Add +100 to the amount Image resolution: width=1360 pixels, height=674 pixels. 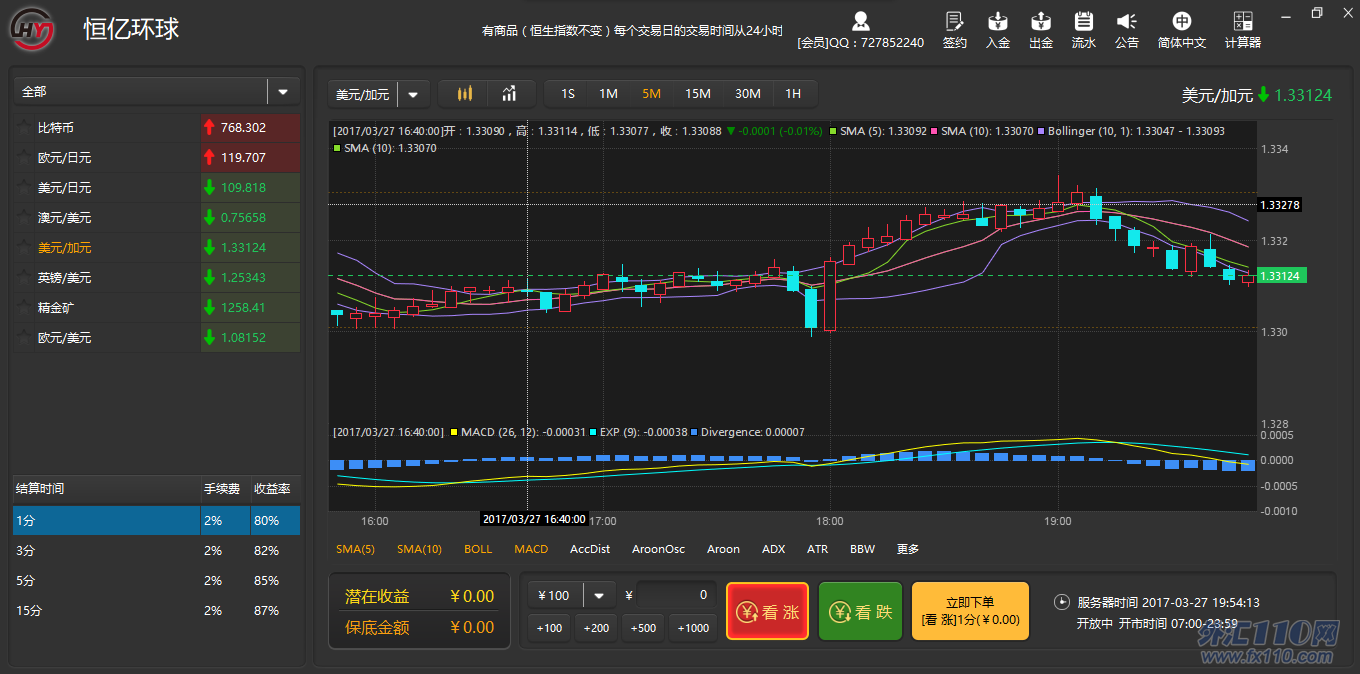click(549, 628)
